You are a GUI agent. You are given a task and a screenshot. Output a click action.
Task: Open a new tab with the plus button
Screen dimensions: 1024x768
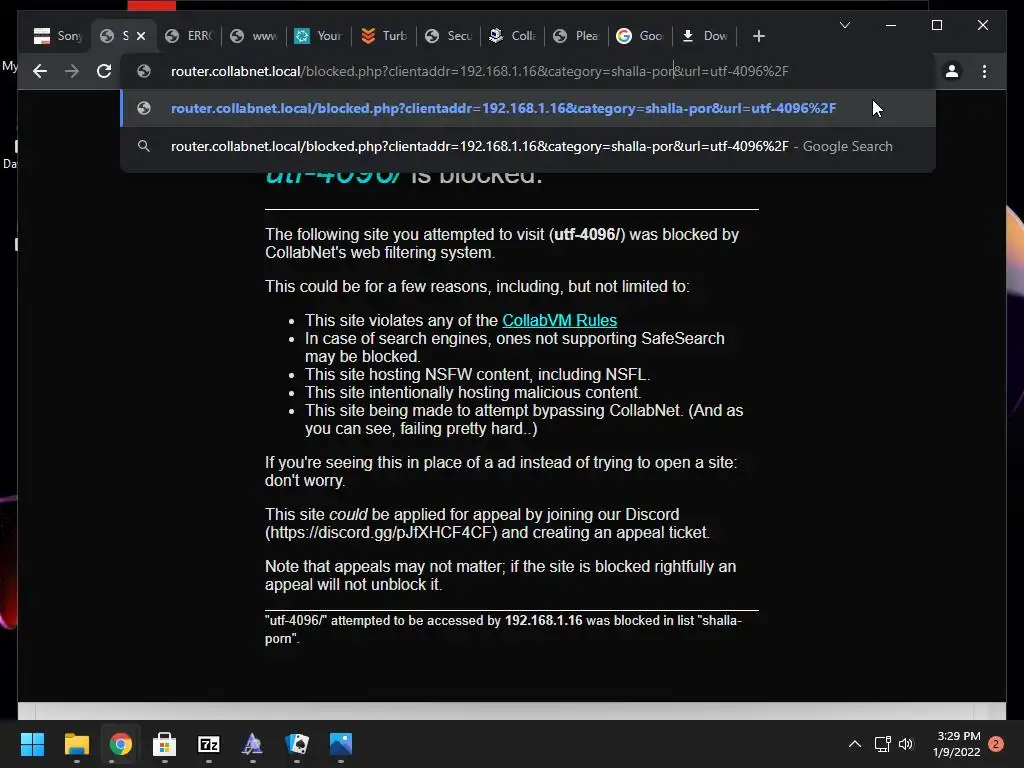coord(758,36)
